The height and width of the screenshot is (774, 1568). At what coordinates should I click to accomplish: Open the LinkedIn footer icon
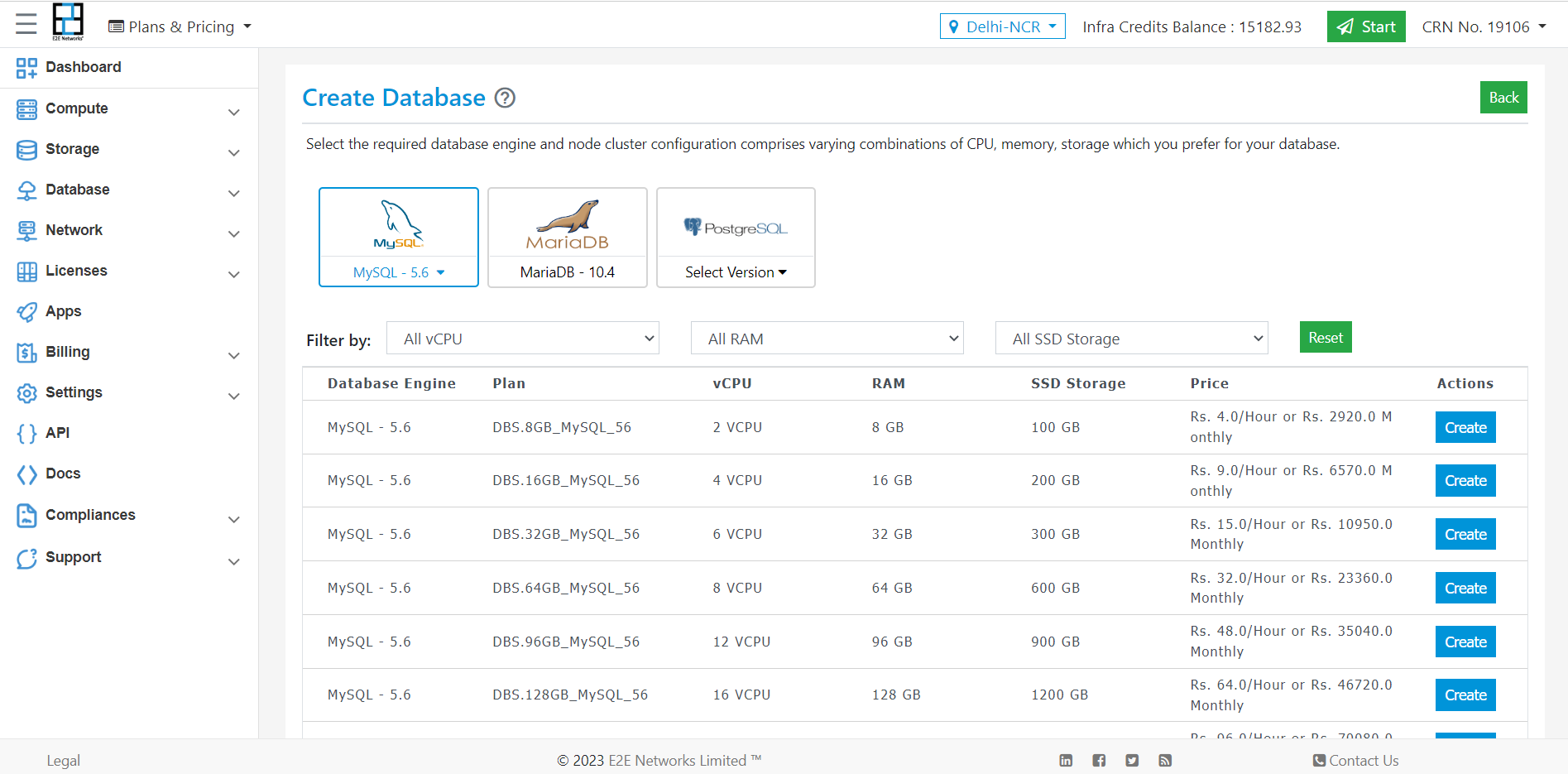click(x=1066, y=761)
